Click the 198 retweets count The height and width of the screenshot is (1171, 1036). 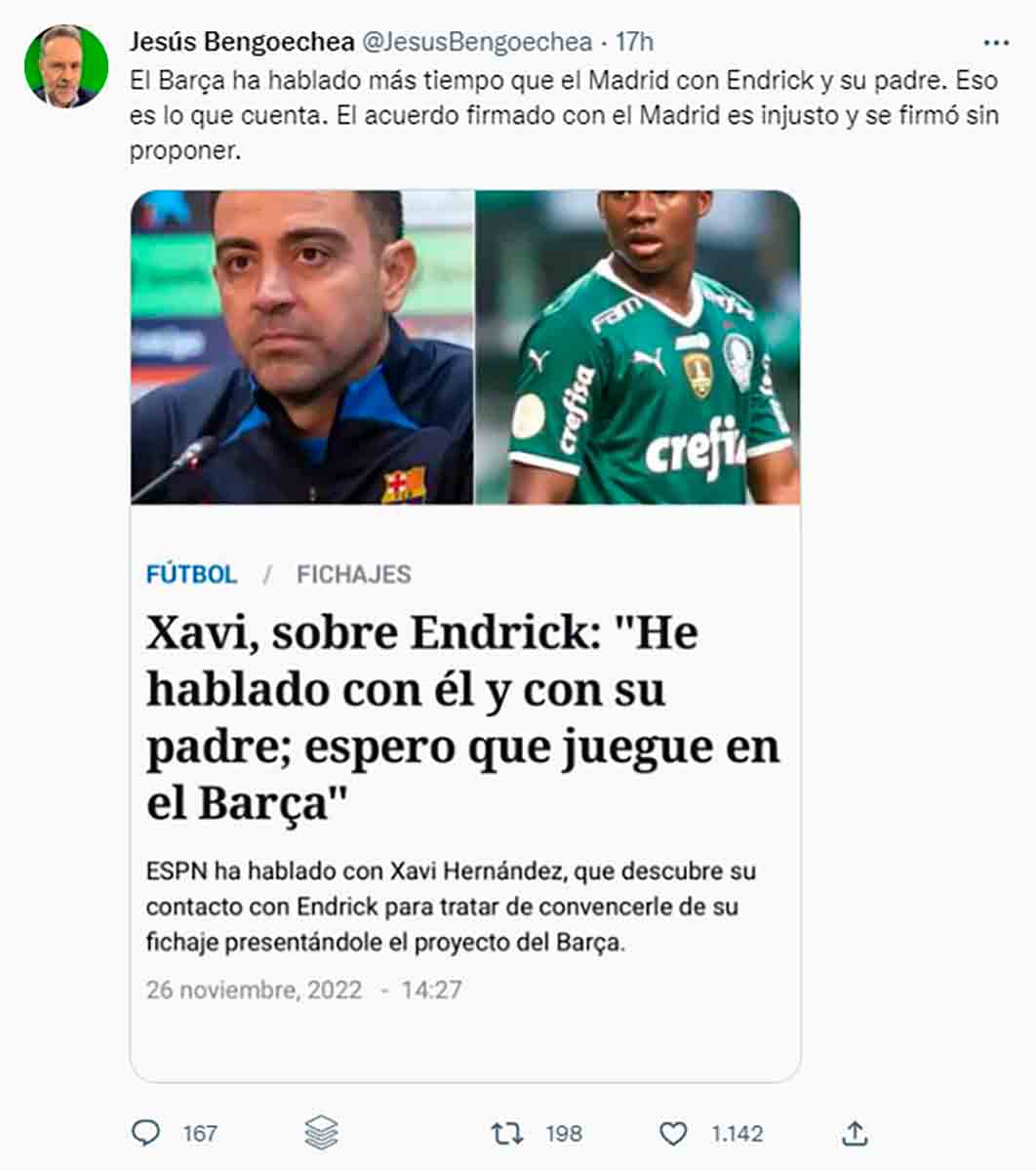[x=563, y=1133]
